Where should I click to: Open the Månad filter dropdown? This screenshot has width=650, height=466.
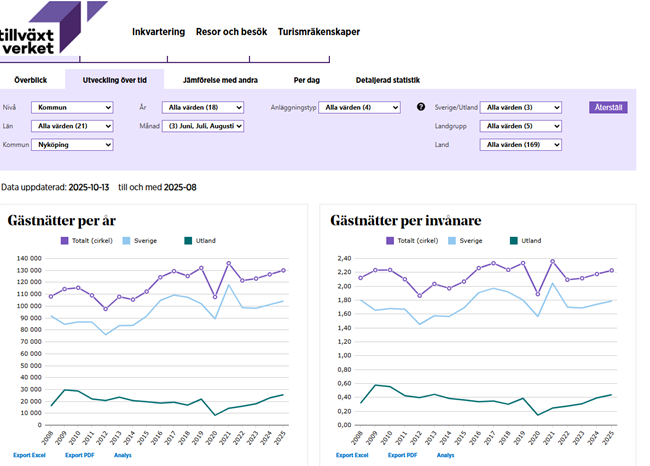[204, 126]
